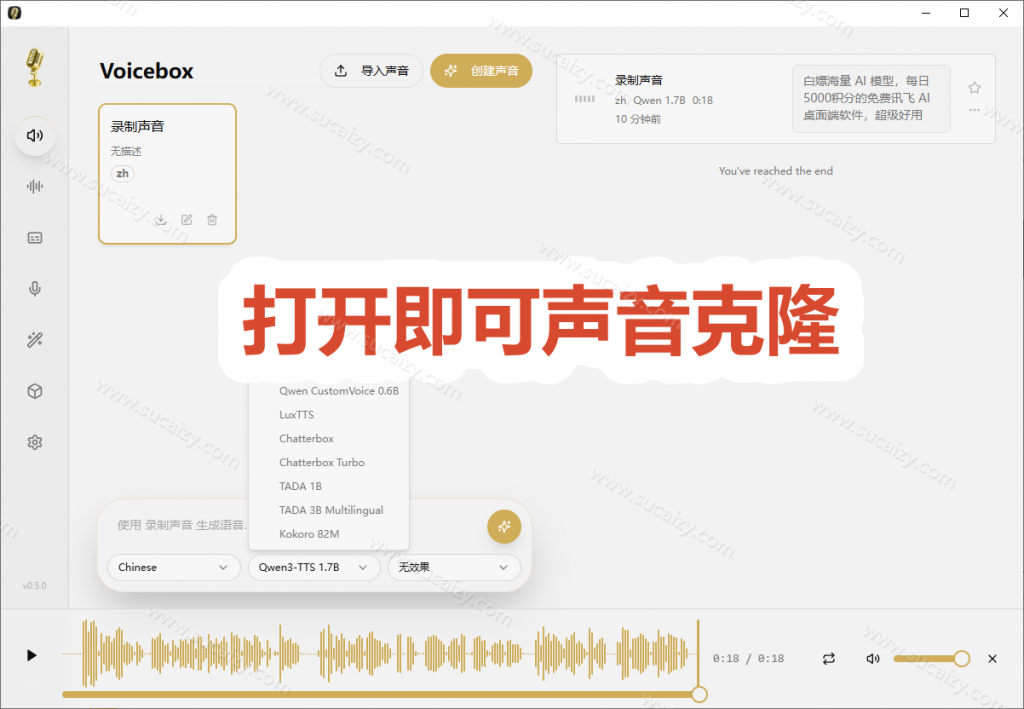This screenshot has width=1024, height=709.
Task: Open the Chinese language dropdown
Action: 173,567
